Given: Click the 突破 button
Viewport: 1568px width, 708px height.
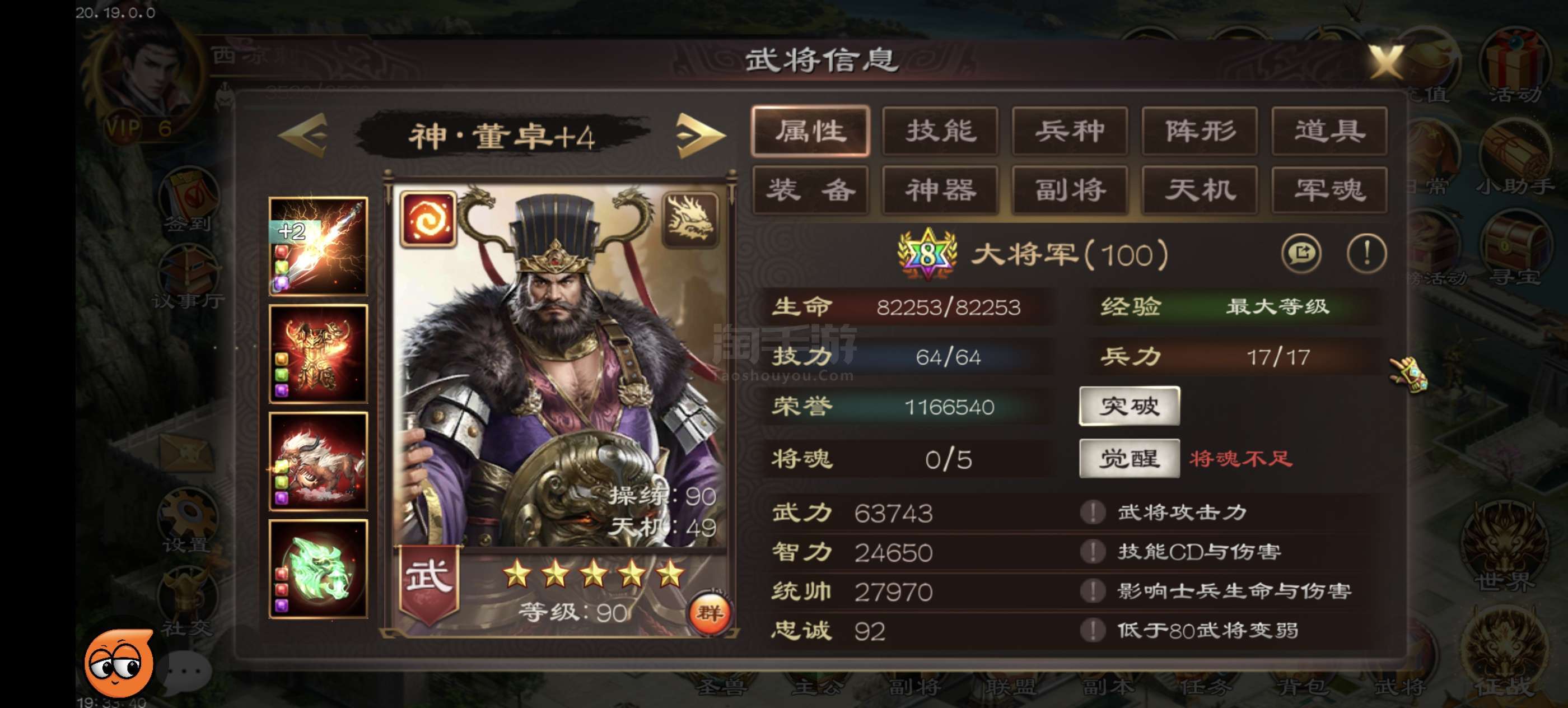Looking at the screenshot, I should (1130, 406).
